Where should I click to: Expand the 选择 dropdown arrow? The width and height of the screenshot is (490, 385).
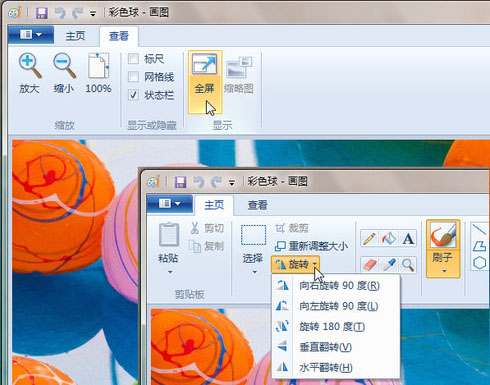pyautogui.click(x=255, y=272)
